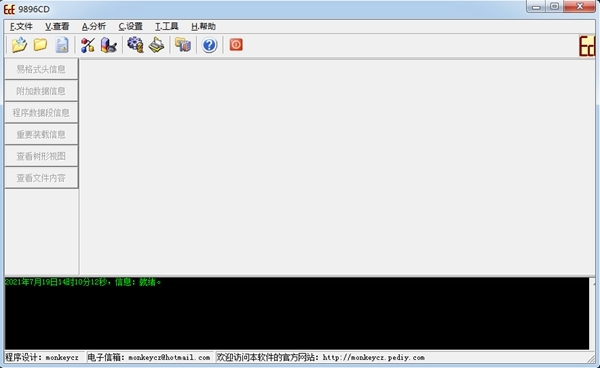Close the 9896CD window
Viewport: 600px width, 368px height.
(x=579, y=7)
